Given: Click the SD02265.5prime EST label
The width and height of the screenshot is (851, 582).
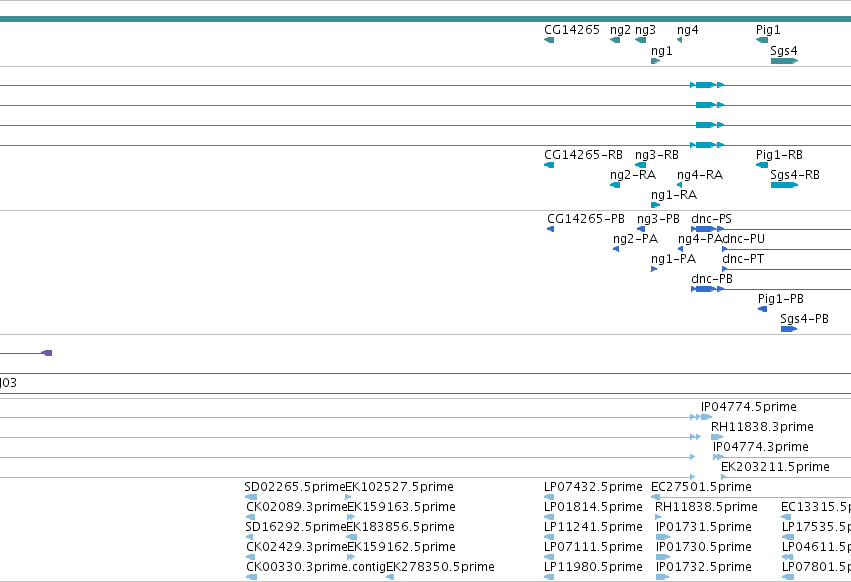Looking at the screenshot, I should click(x=295, y=488).
